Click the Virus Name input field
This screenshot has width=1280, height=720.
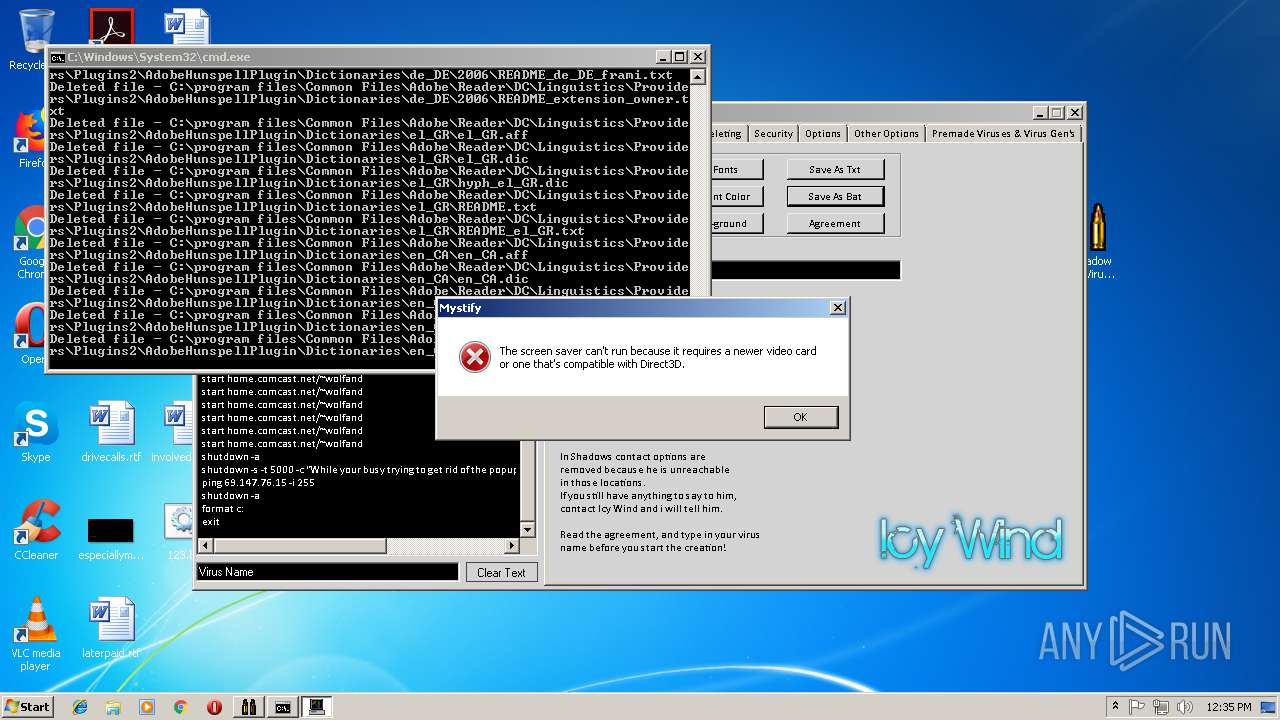(x=327, y=572)
